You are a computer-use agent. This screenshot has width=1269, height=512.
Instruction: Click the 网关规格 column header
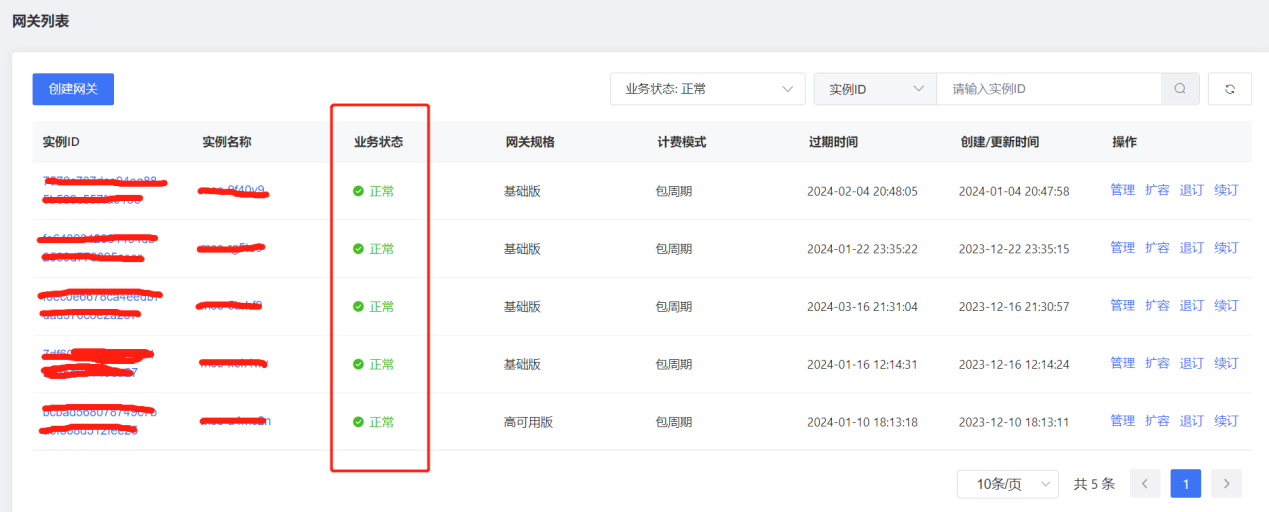click(x=530, y=142)
